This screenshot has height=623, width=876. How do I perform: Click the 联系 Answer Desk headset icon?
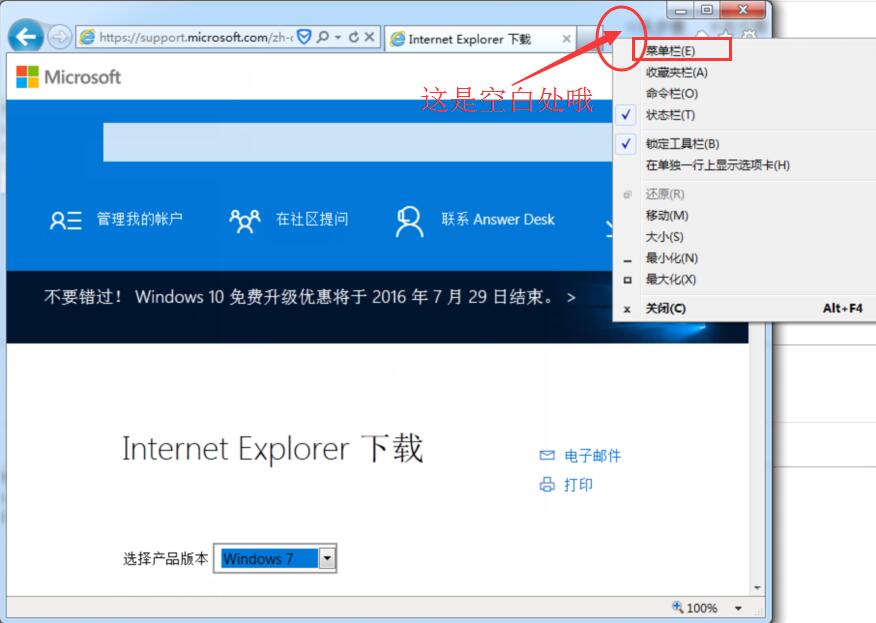[410, 221]
